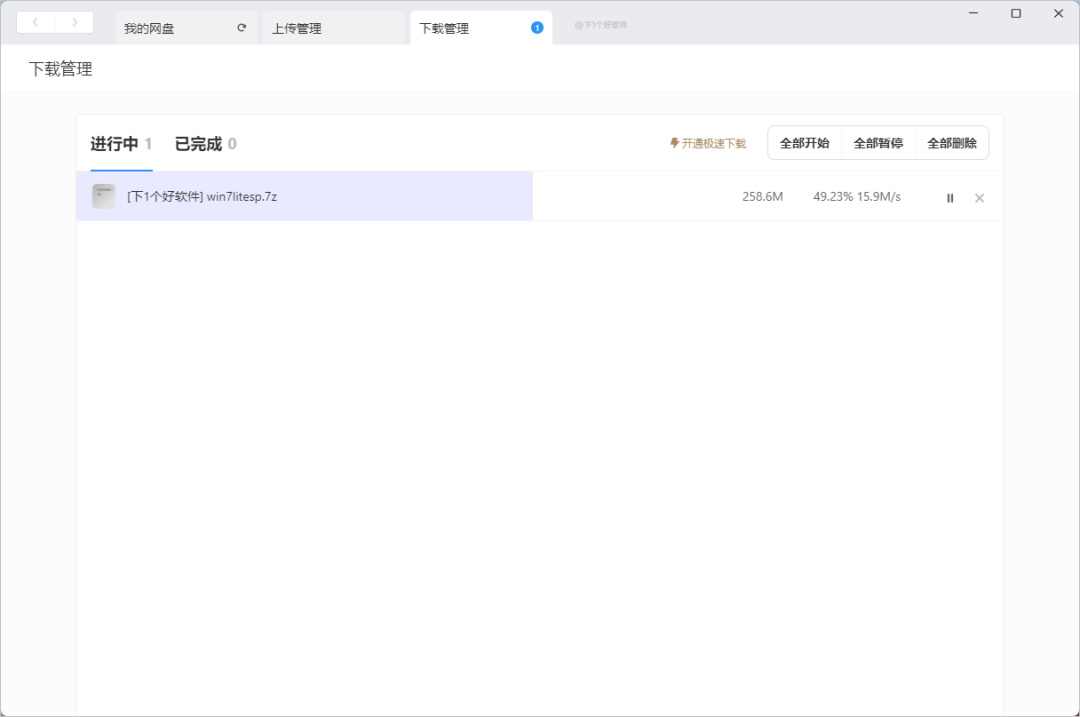
Task: Switch to the 我的网盘 tab
Action: point(150,28)
